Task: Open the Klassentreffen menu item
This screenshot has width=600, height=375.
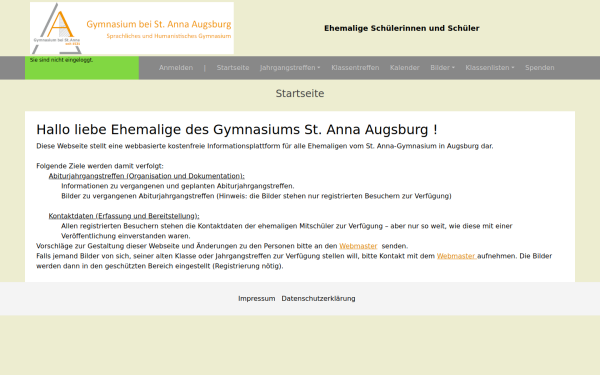Action: [355, 68]
